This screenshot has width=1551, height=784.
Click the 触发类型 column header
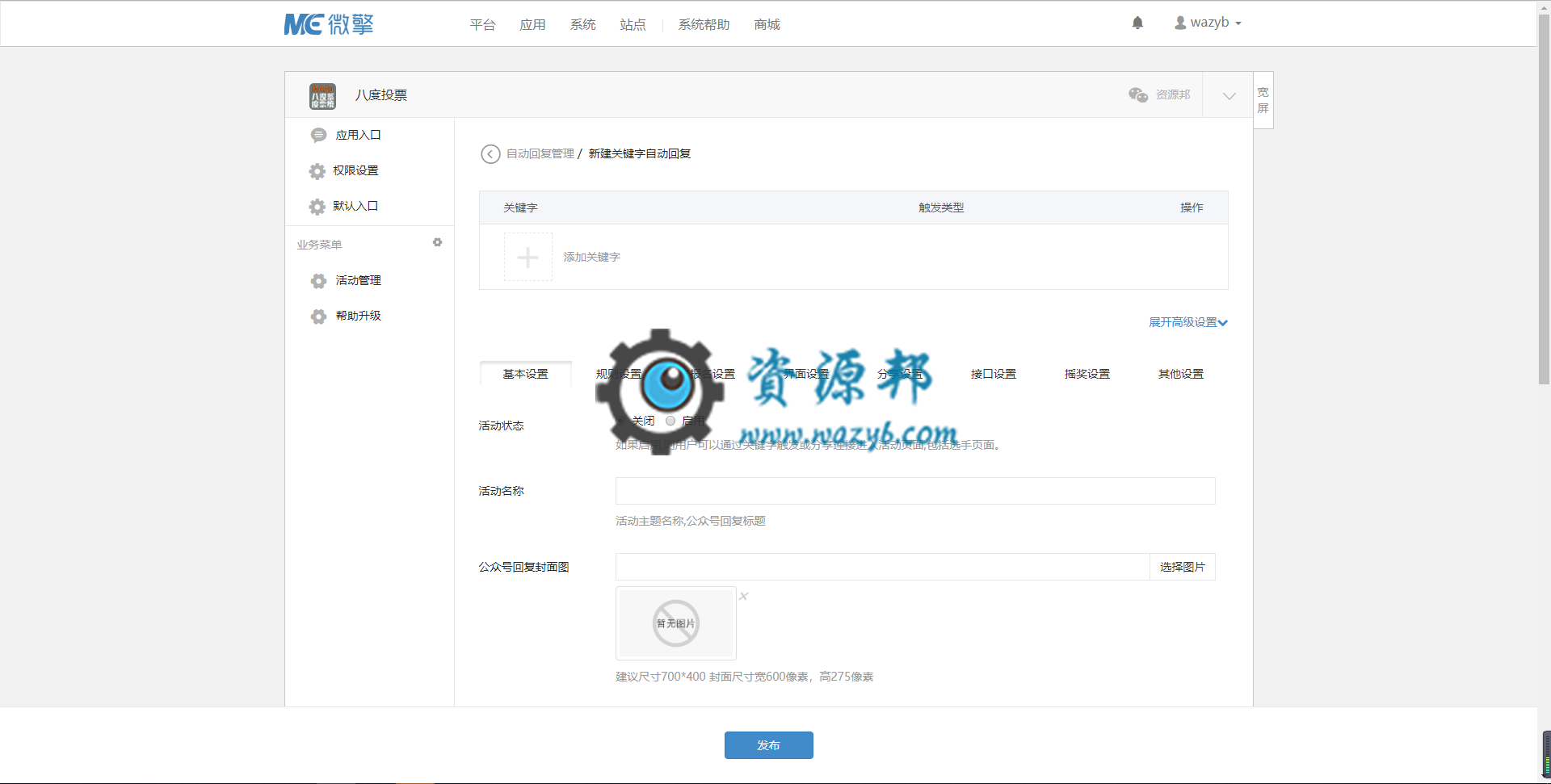point(941,208)
